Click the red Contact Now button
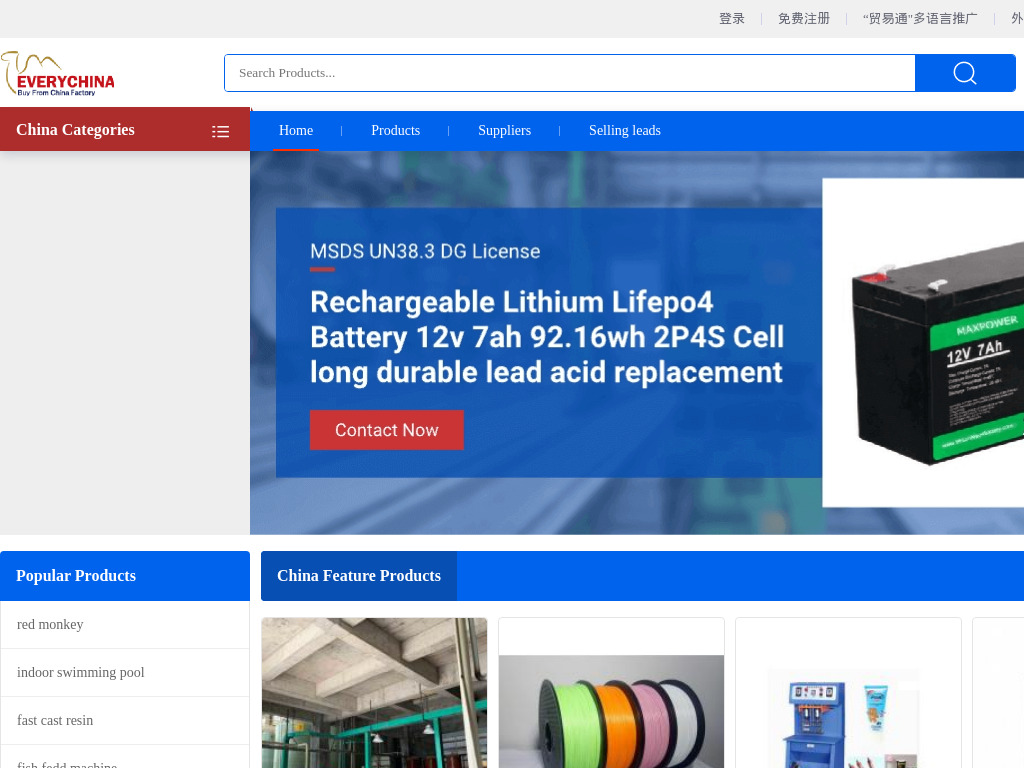1024x768 pixels. [x=387, y=430]
